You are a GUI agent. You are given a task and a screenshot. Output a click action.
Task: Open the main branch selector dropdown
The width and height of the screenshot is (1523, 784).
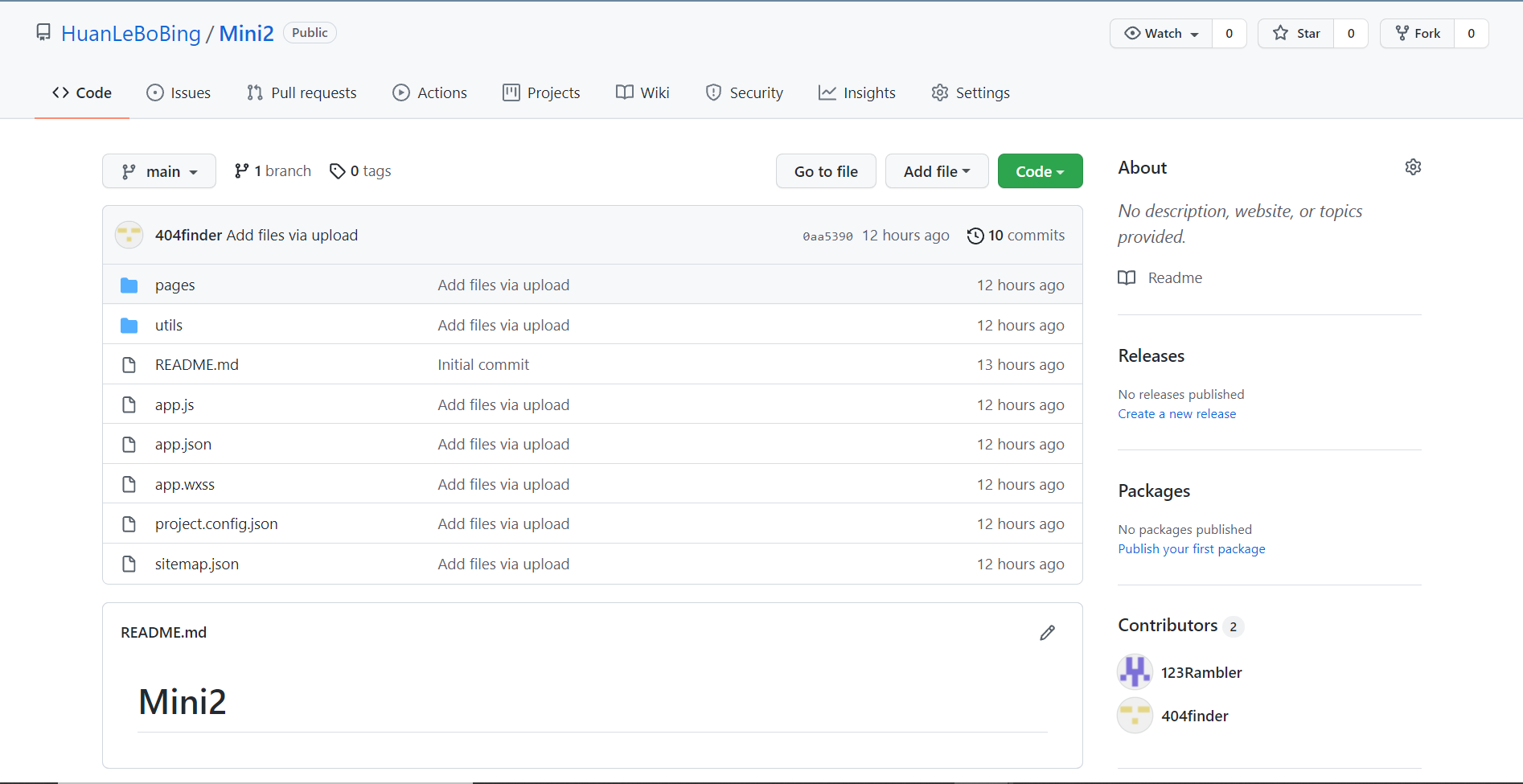tap(159, 171)
